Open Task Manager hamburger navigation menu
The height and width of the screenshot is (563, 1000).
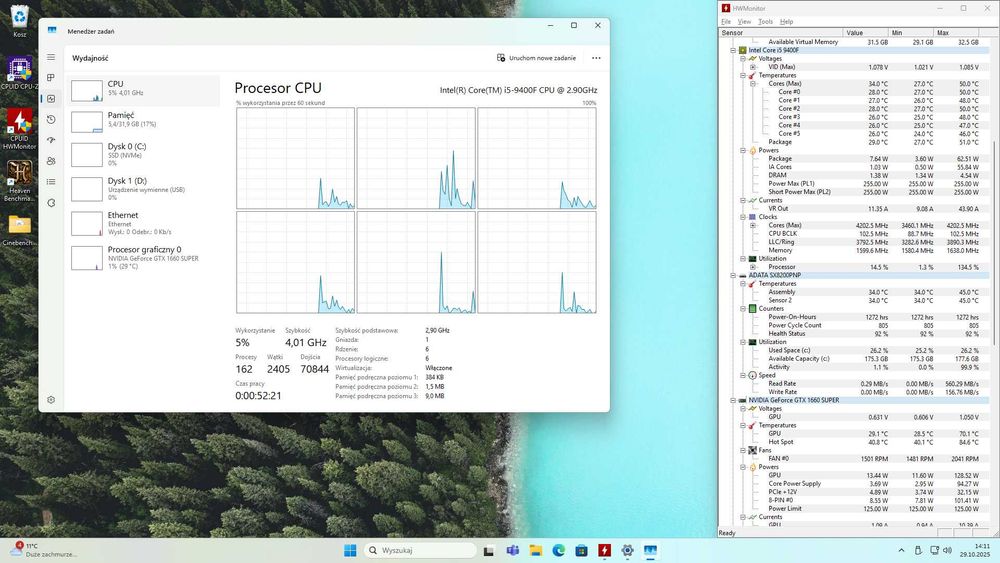point(51,57)
